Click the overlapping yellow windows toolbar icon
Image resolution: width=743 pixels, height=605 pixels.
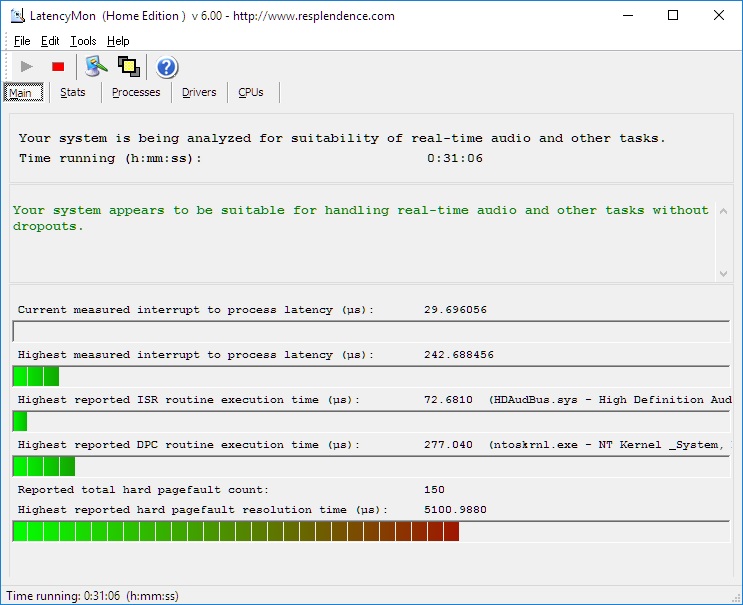(x=128, y=67)
